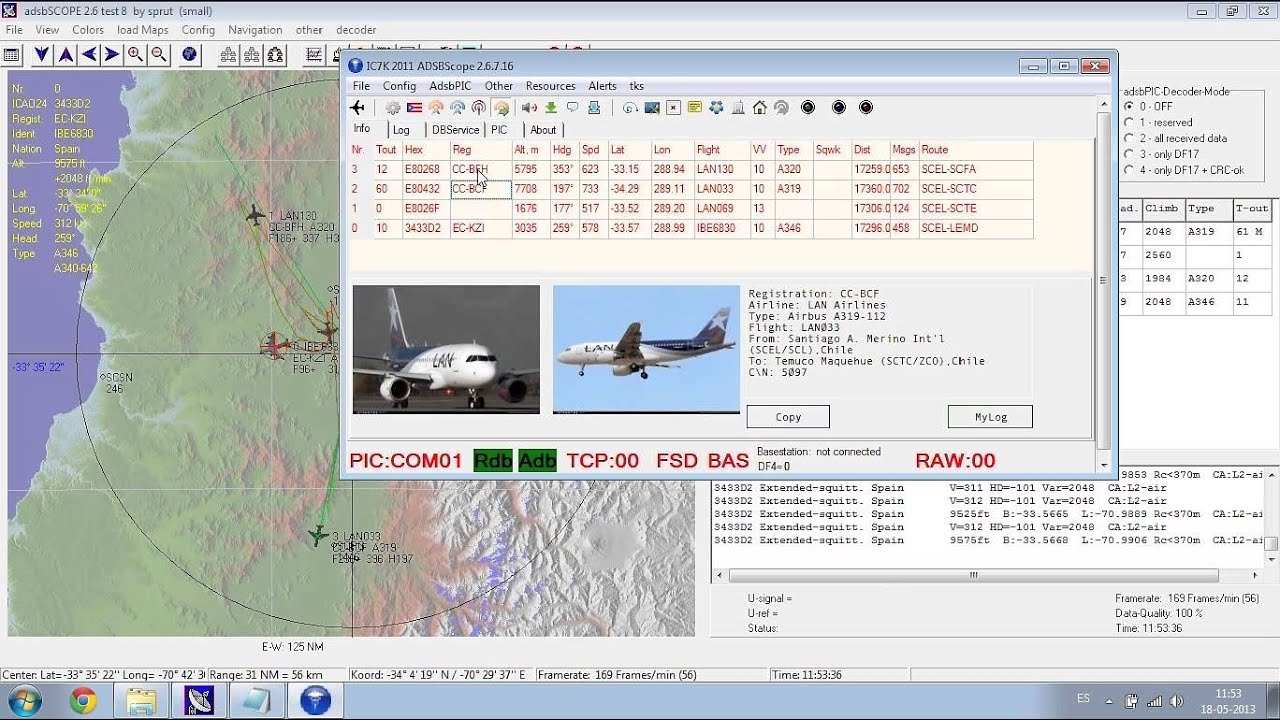Click the grey antenna icon next to home
1280x720 pixels.
[x=781, y=107]
